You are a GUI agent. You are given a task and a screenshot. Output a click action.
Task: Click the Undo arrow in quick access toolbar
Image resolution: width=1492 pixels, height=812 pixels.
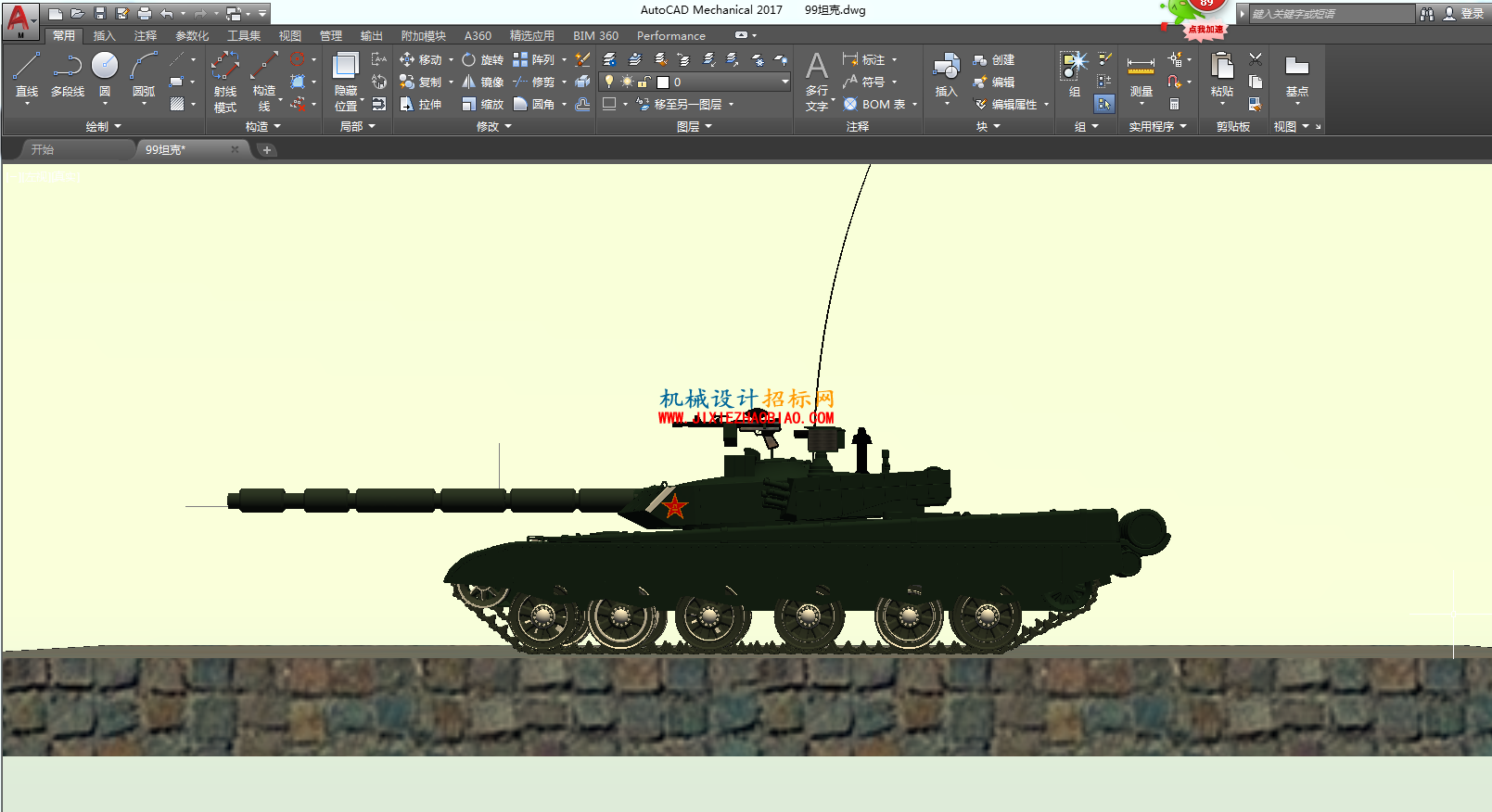[166, 13]
